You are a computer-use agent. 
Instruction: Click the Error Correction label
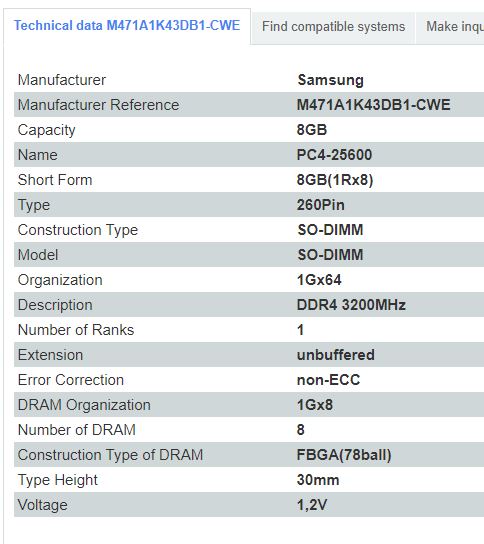[x=71, y=380]
